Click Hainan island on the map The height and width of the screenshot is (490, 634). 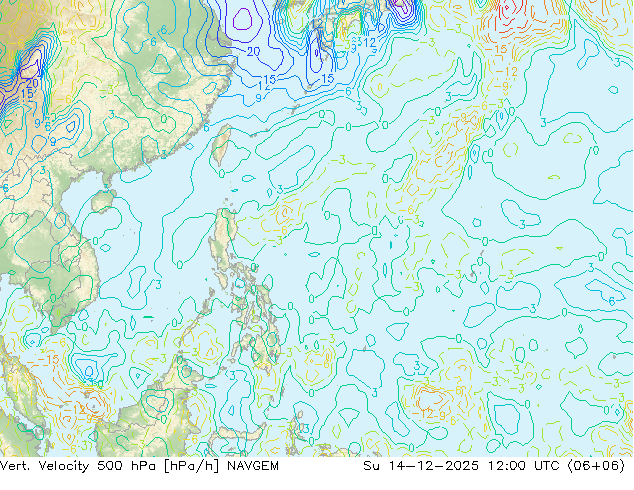pos(103,201)
